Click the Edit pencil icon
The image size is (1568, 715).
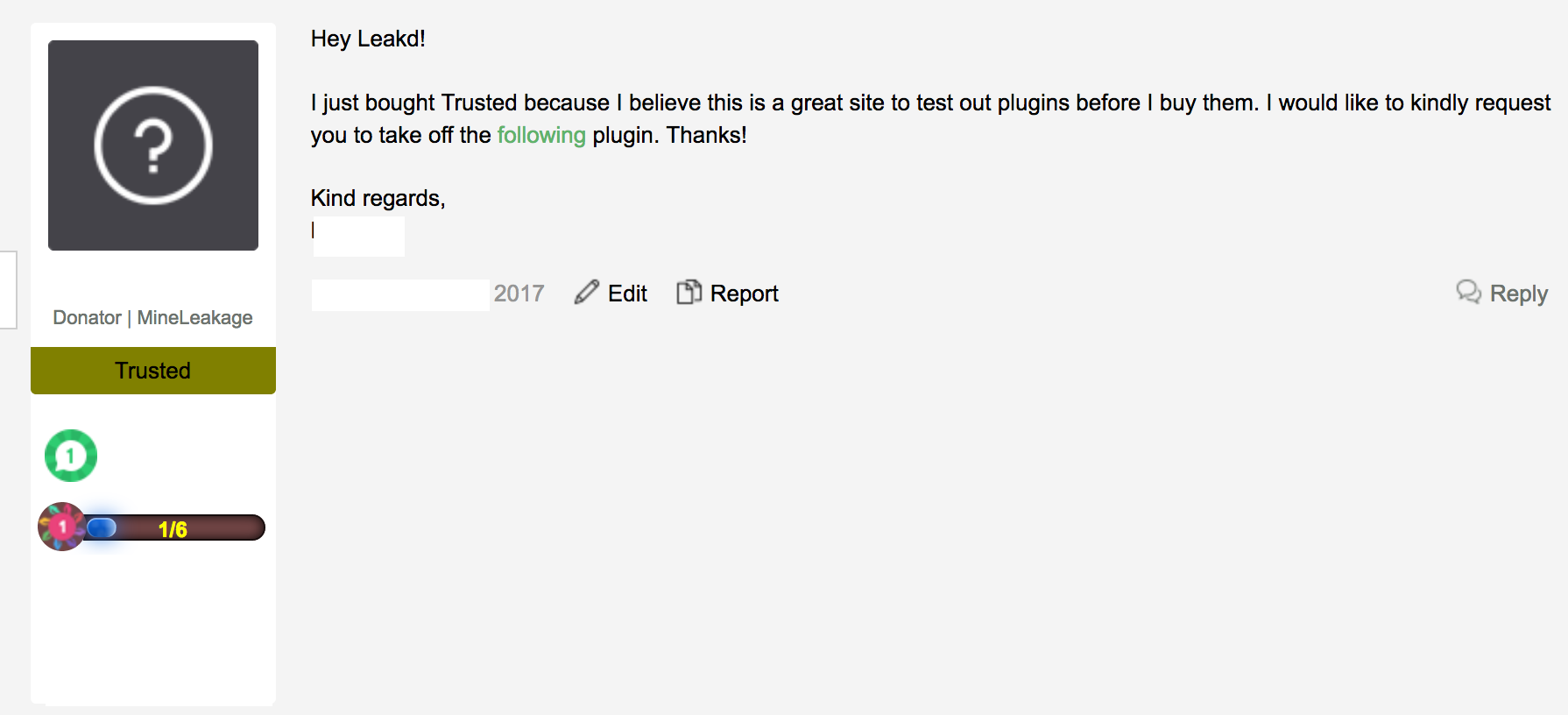[586, 293]
